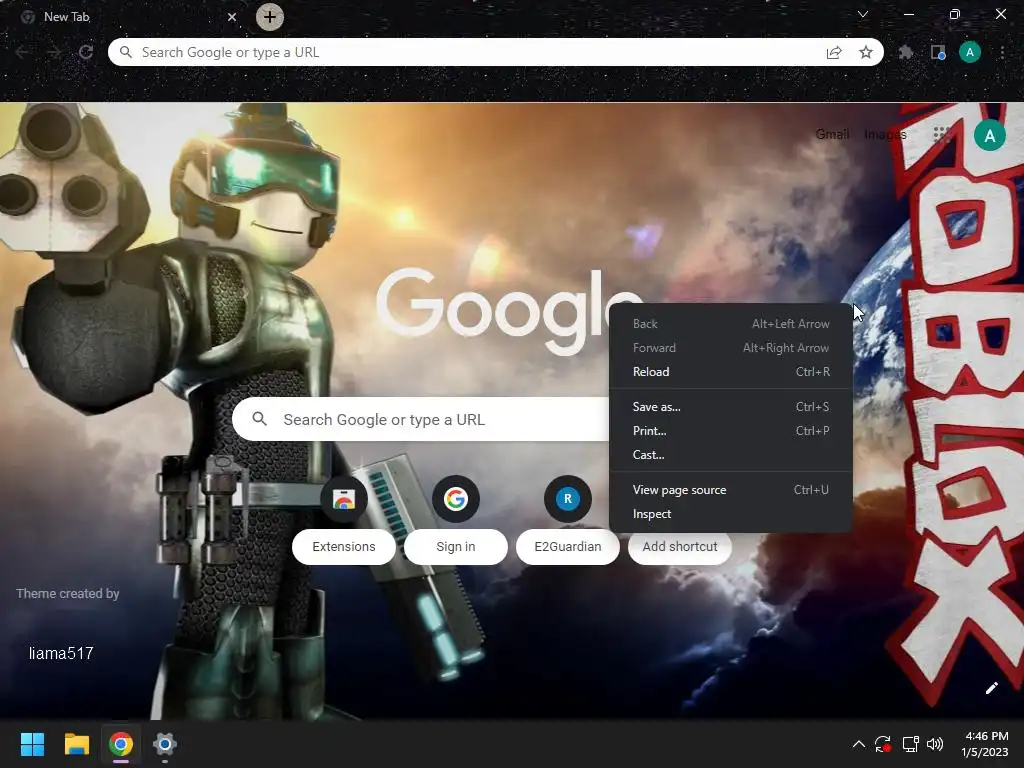Choose View page source from context menu
This screenshot has width=1024, height=768.
tap(731, 490)
